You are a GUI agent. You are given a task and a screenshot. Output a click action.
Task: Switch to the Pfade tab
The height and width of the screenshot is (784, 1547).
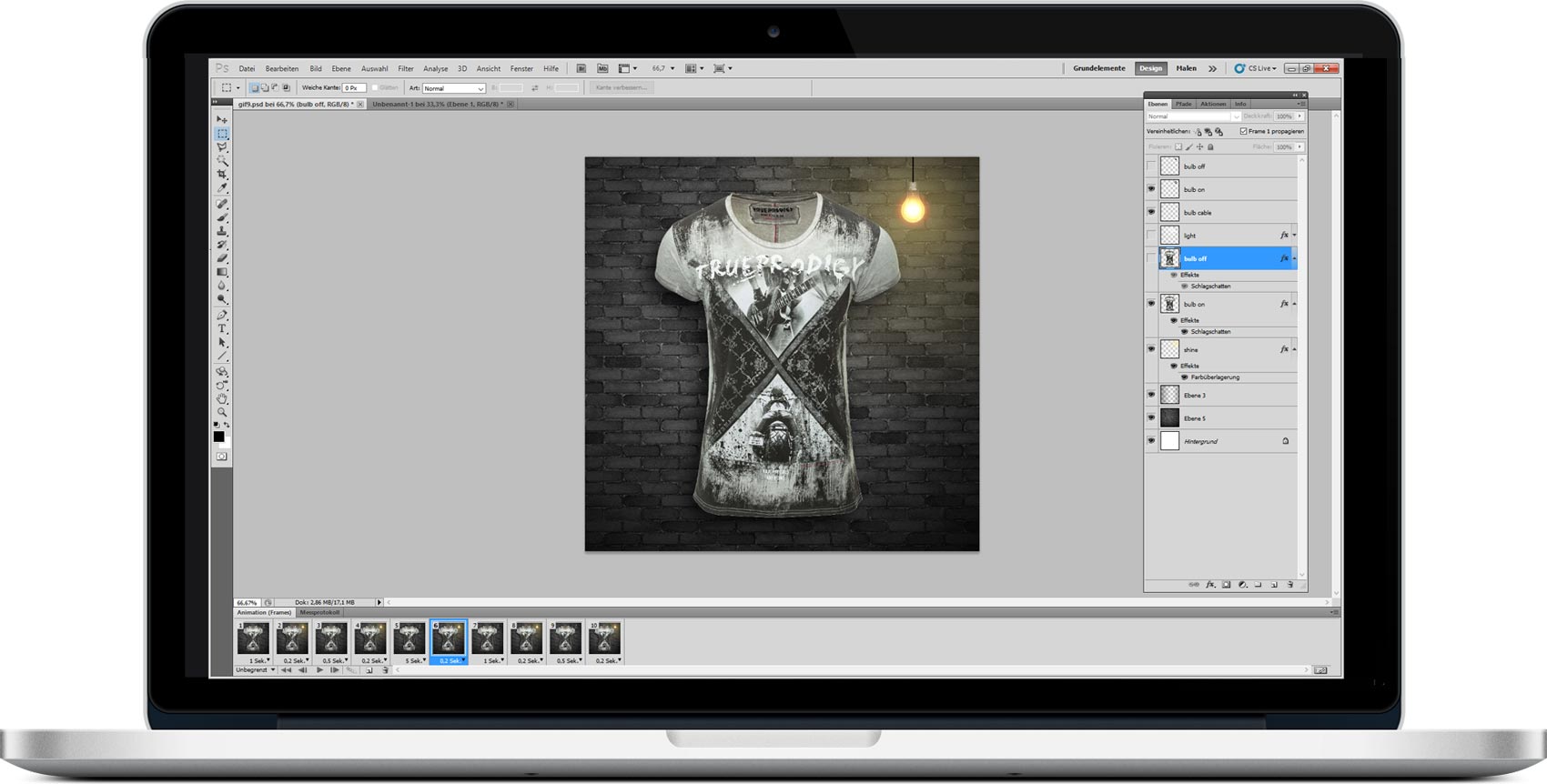(1183, 104)
